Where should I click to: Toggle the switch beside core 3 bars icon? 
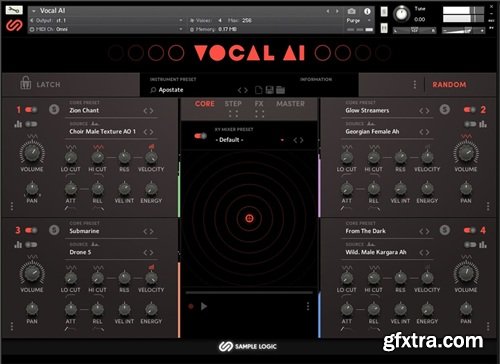point(31,245)
